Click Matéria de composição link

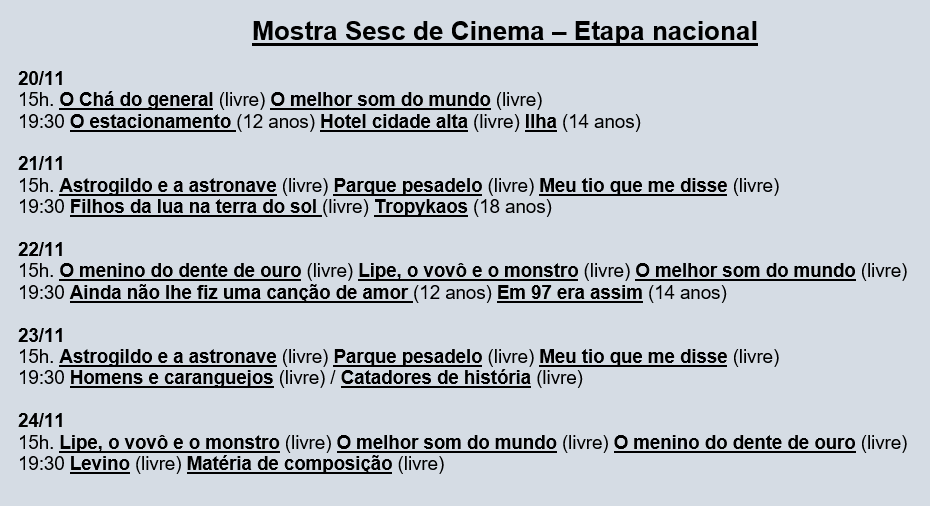pyautogui.click(x=289, y=463)
